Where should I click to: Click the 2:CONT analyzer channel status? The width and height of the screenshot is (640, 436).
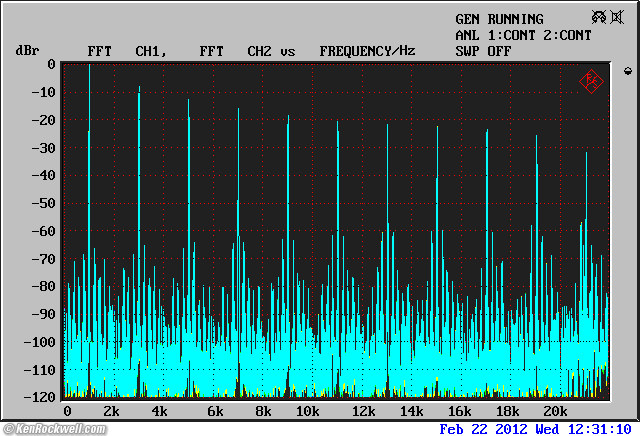[563, 35]
